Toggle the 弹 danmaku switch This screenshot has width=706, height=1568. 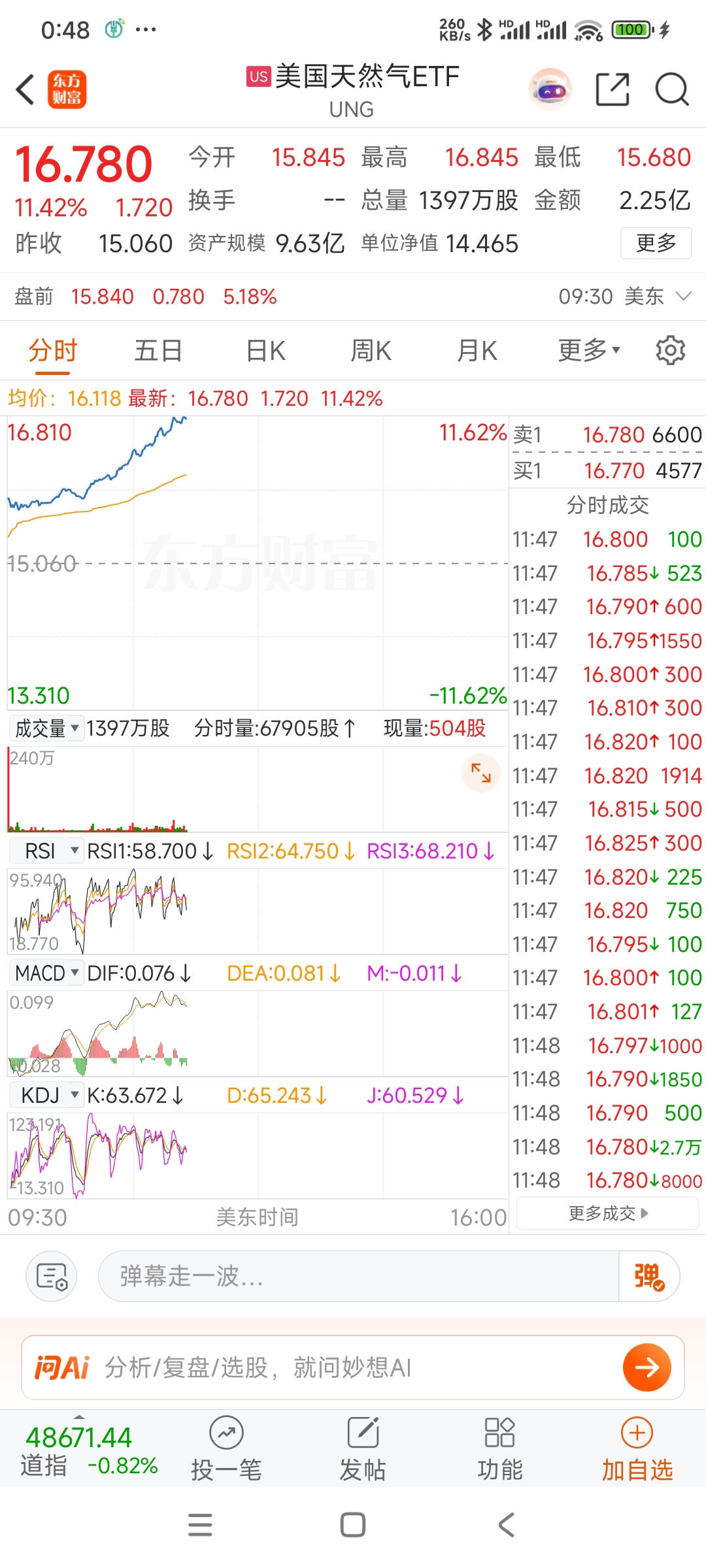(x=649, y=1276)
